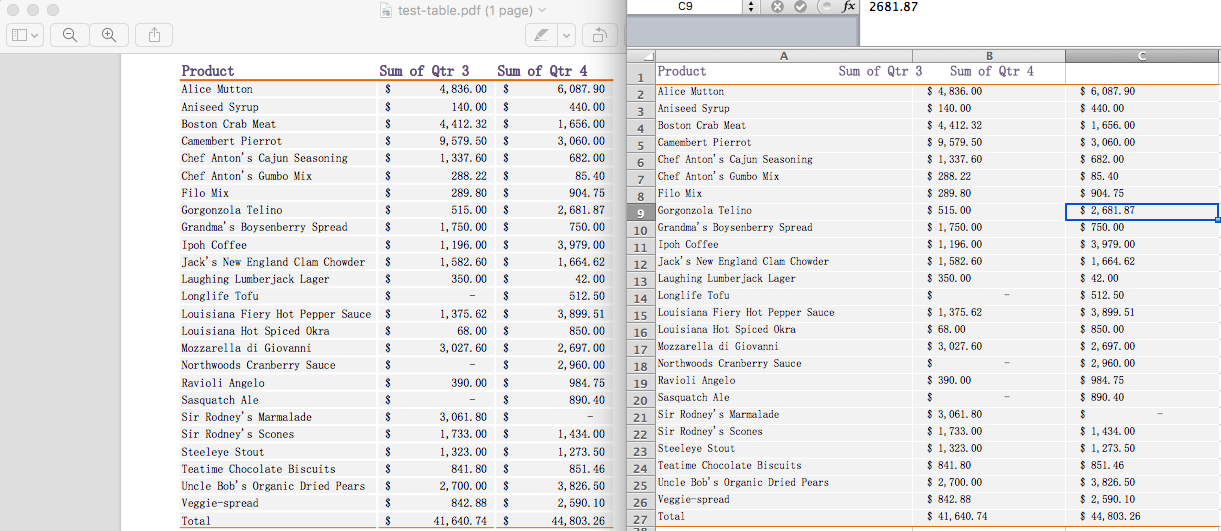Click spreadsheet cell '$ 1,664.62'

pos(1107,262)
